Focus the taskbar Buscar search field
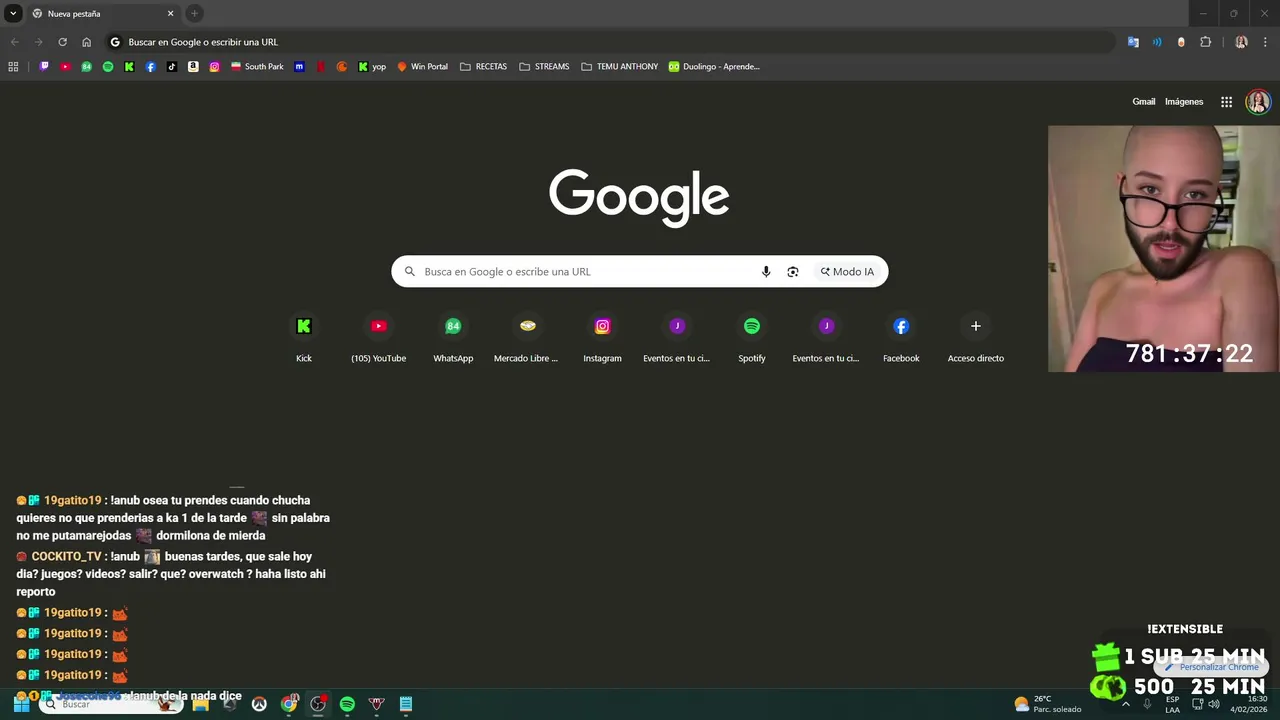Image resolution: width=1280 pixels, height=720 pixels. [110, 704]
